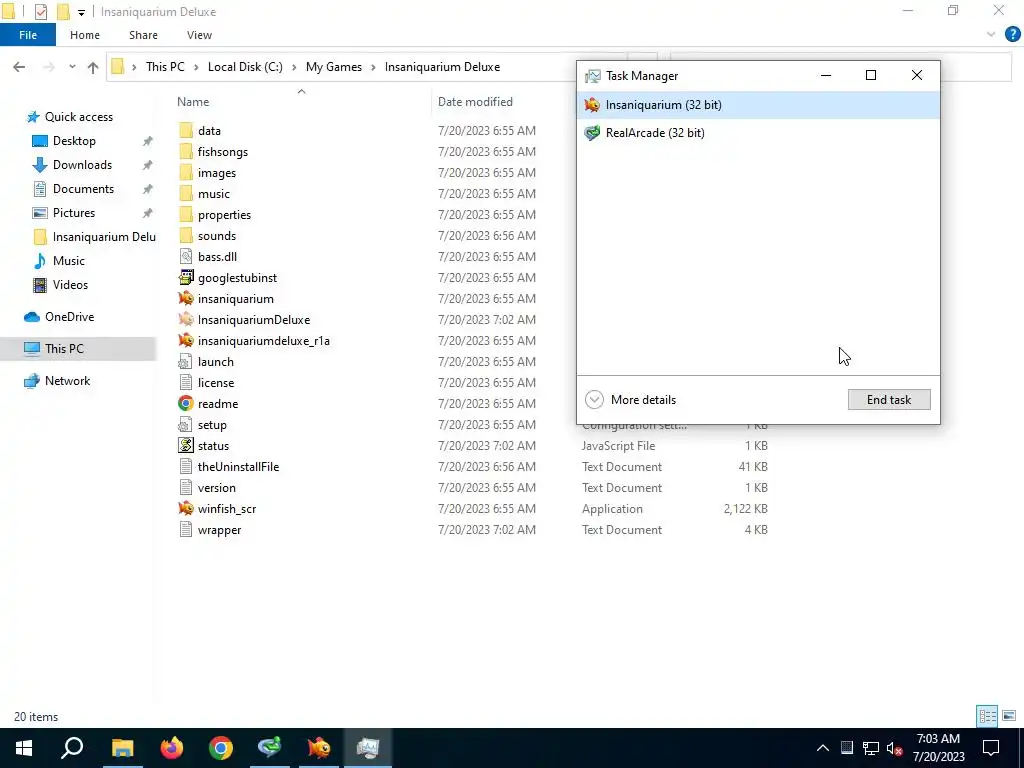
Task: Select the insaniquarium fish application icon
Action: (x=186, y=298)
